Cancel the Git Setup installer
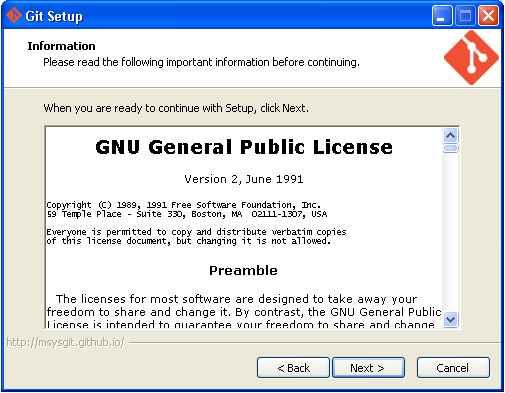505x393 pixels. (x=453, y=368)
